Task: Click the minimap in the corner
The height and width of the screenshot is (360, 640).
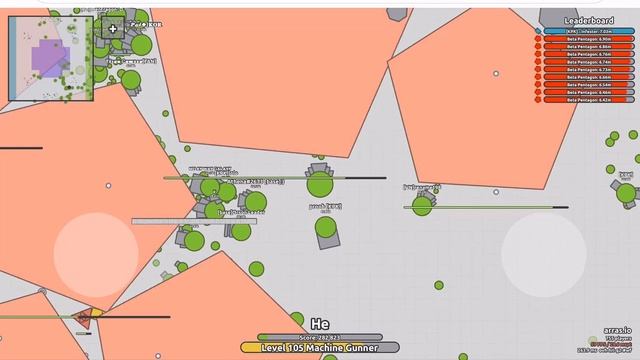Action: [51, 58]
